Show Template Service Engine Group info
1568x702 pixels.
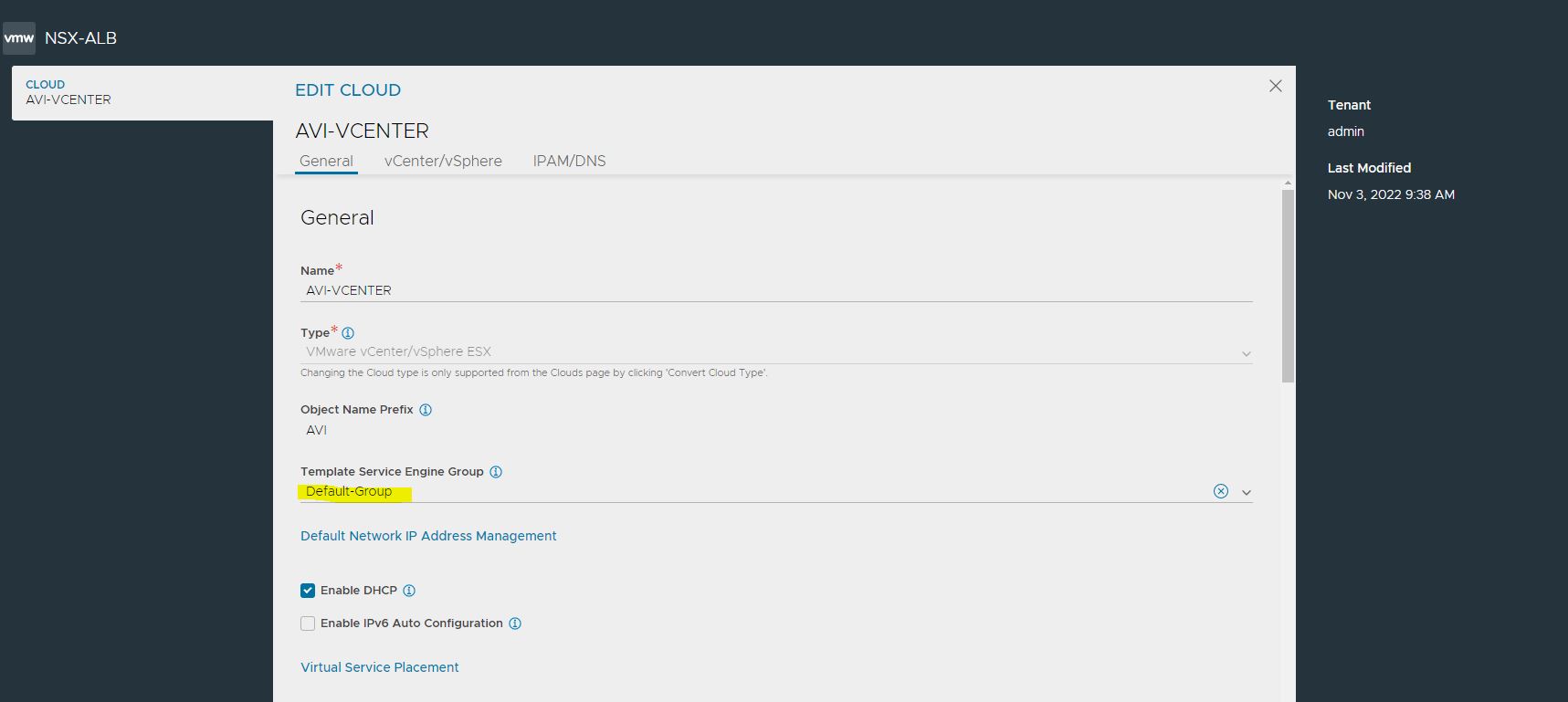496,472
